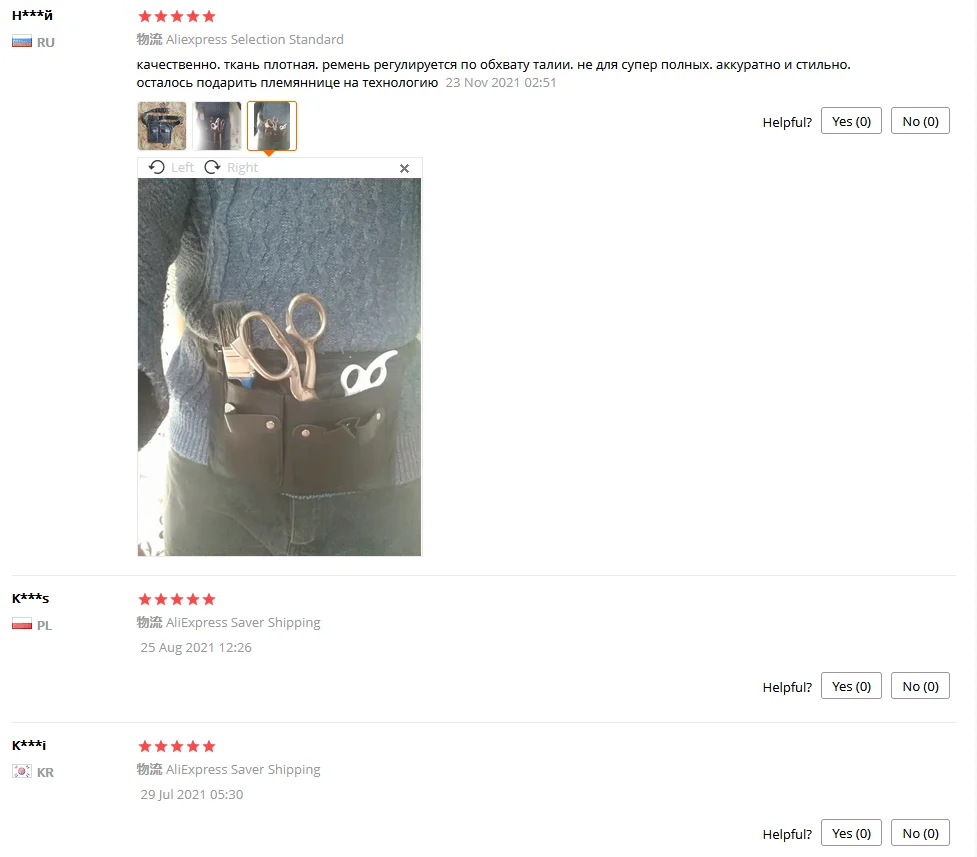This screenshot has height=857, width=977.
Task: Close the enlarged review photo
Action: [x=404, y=168]
